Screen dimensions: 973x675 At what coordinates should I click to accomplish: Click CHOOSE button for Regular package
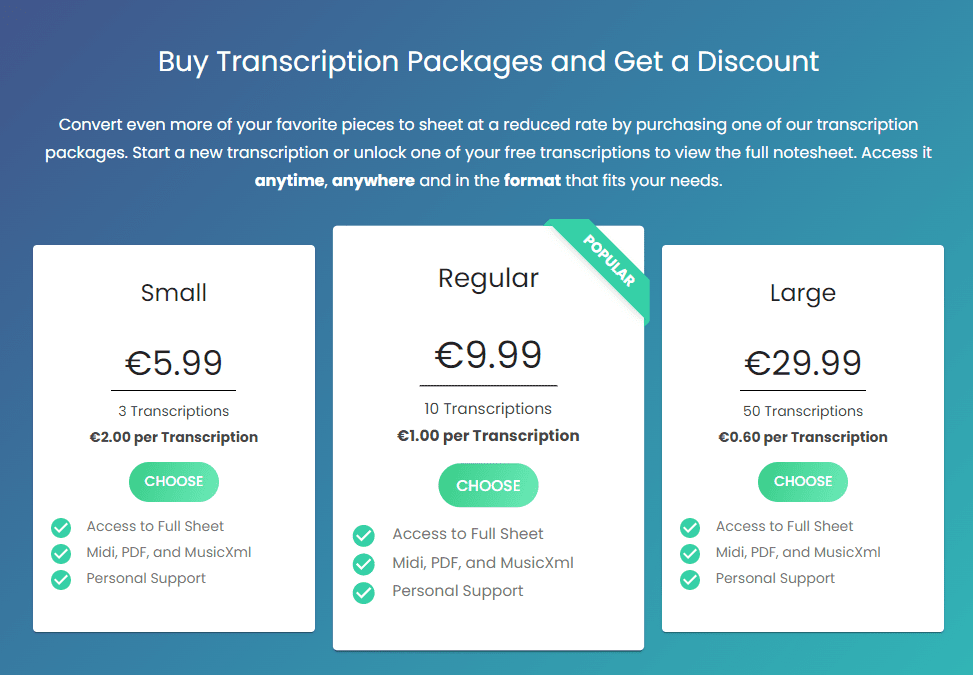[488, 485]
